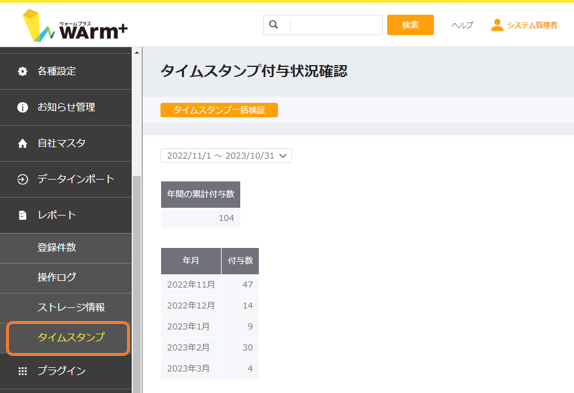
Task: Click the タイムスタンプ一括検証 button
Action: (219, 110)
